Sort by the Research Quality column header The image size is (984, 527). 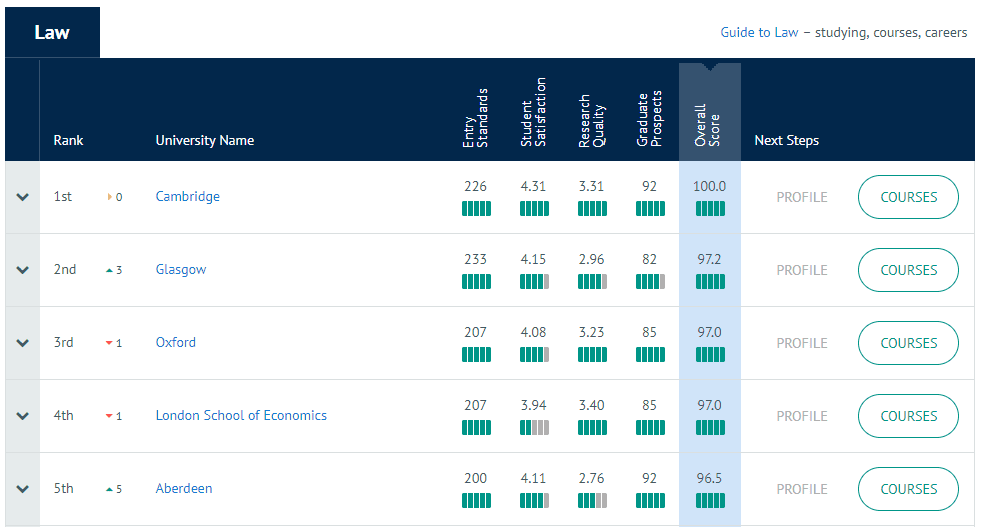pyautogui.click(x=591, y=121)
